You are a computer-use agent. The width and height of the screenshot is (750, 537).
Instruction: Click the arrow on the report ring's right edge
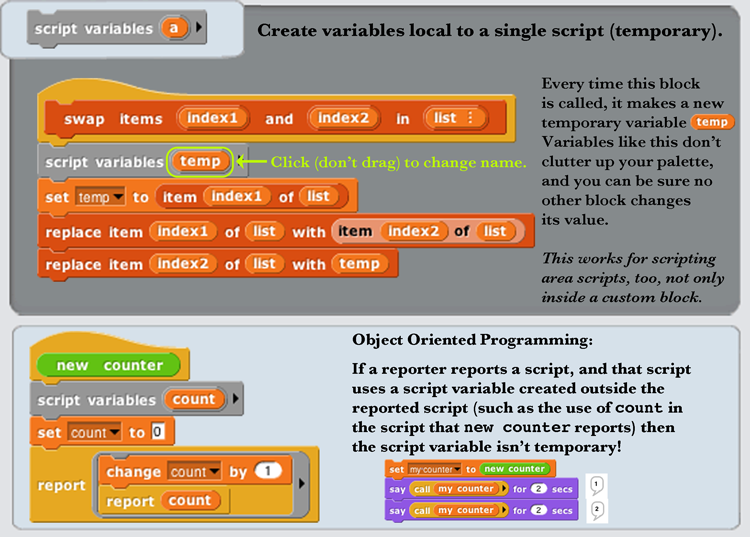click(303, 486)
